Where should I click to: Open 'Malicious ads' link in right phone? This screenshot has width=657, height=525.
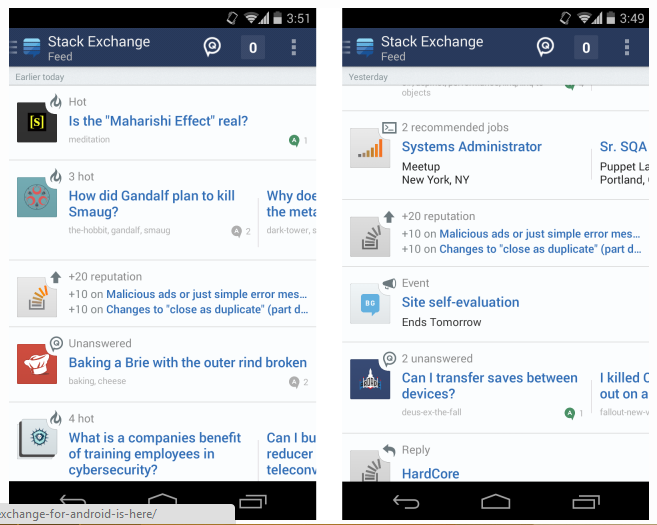540,234
